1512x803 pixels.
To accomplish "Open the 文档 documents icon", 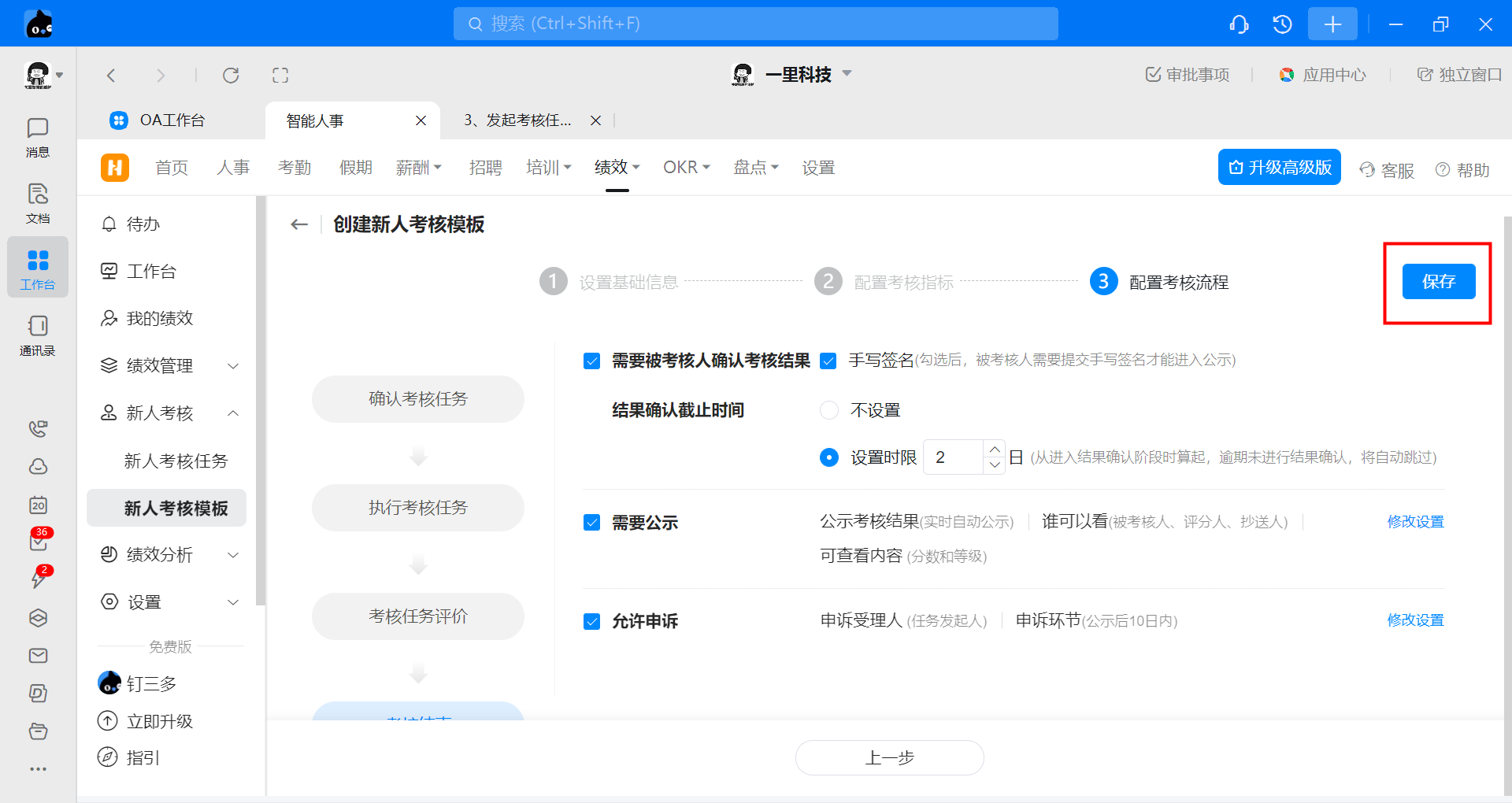I will pos(37,202).
